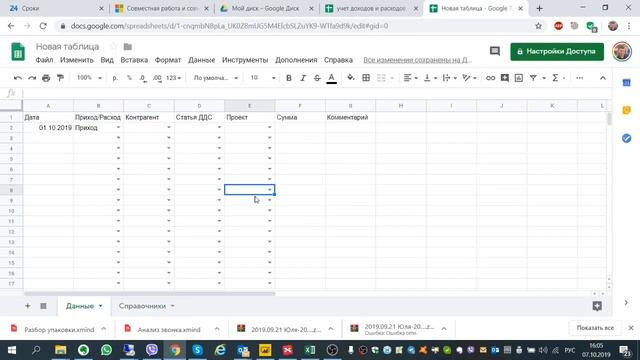This screenshot has height=360, width=640.
Task: Print the spreadsheet via printer icon
Action: (x=46, y=78)
